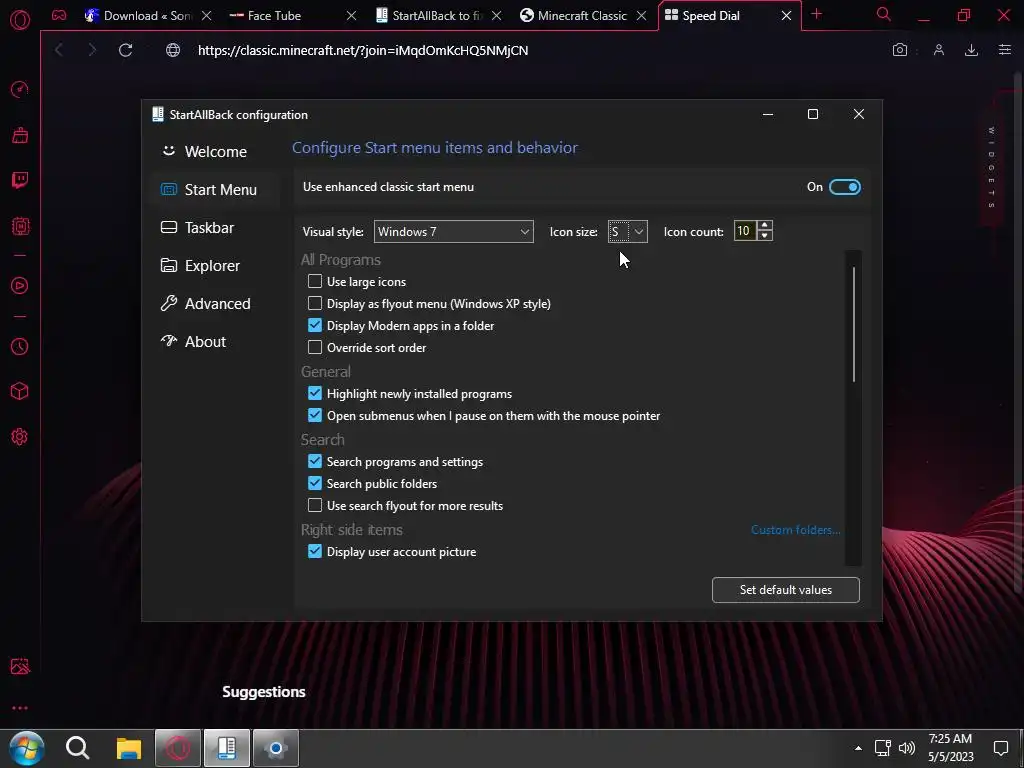Open GX Cleaner icon in sidebar
The width and height of the screenshot is (1024, 768).
pyautogui.click(x=20, y=135)
